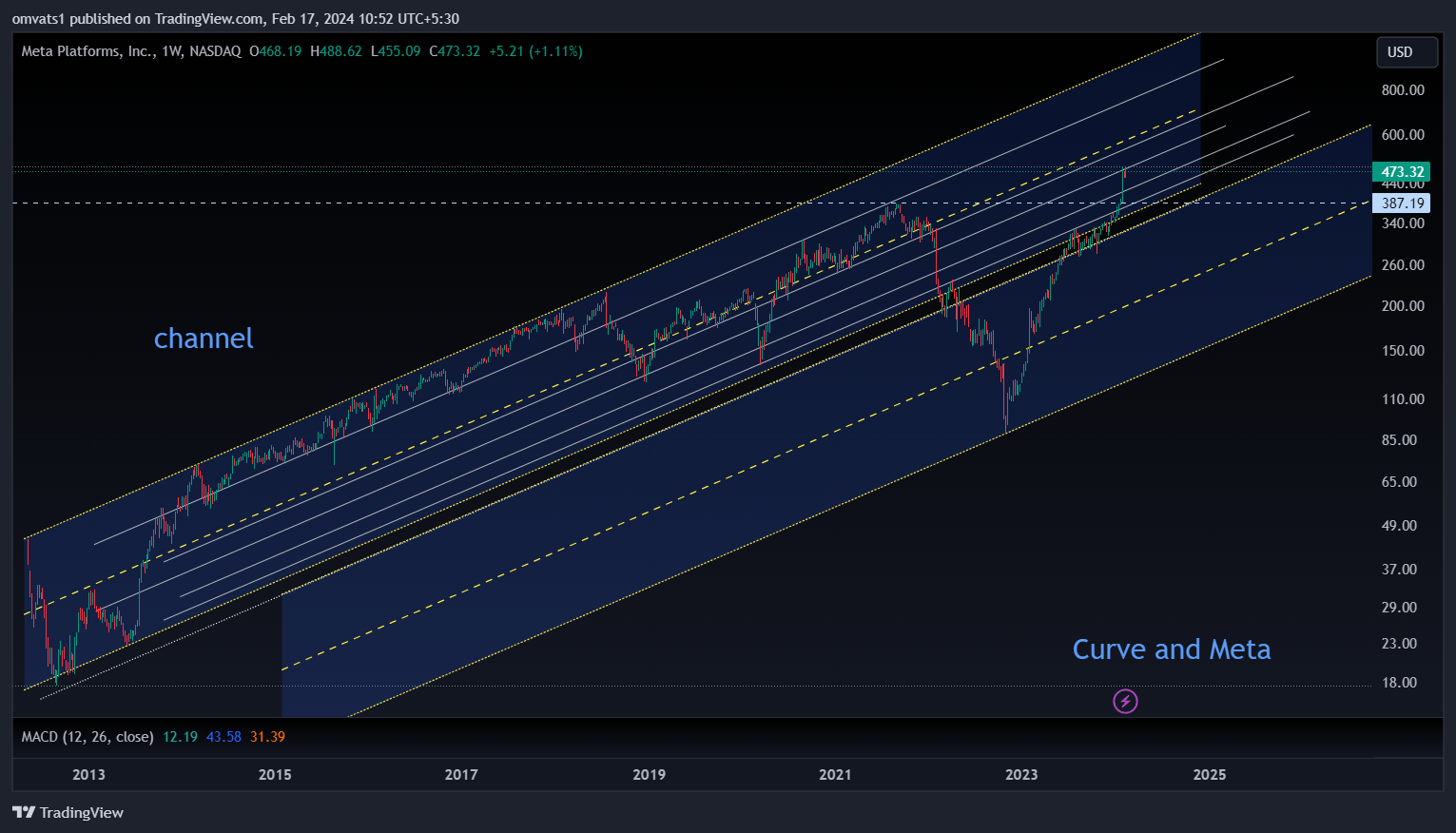Click the MACD (12, 26, close) indicator label
The image size is (1456, 833).
87,737
